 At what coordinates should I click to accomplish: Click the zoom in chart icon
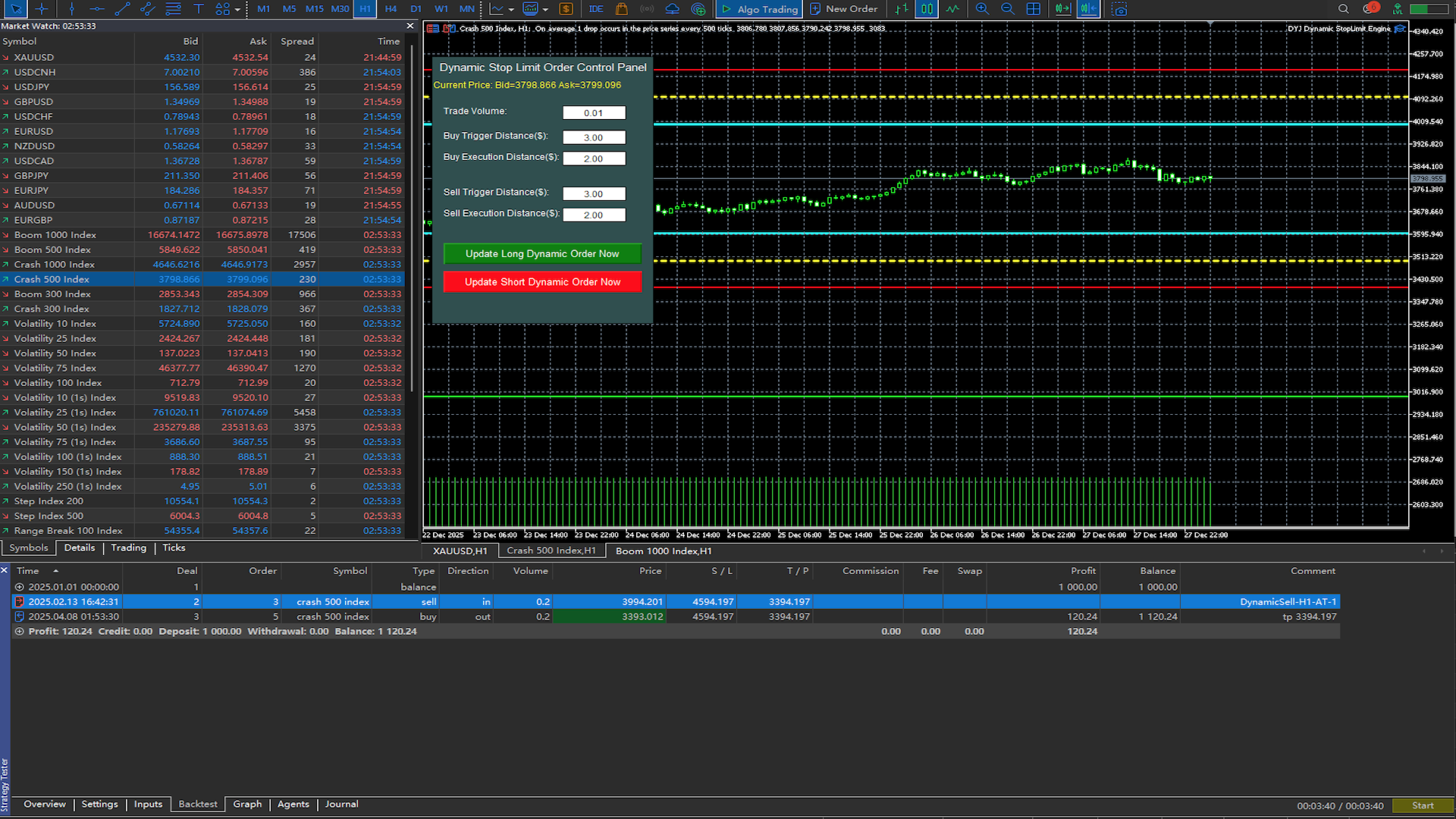[x=982, y=9]
